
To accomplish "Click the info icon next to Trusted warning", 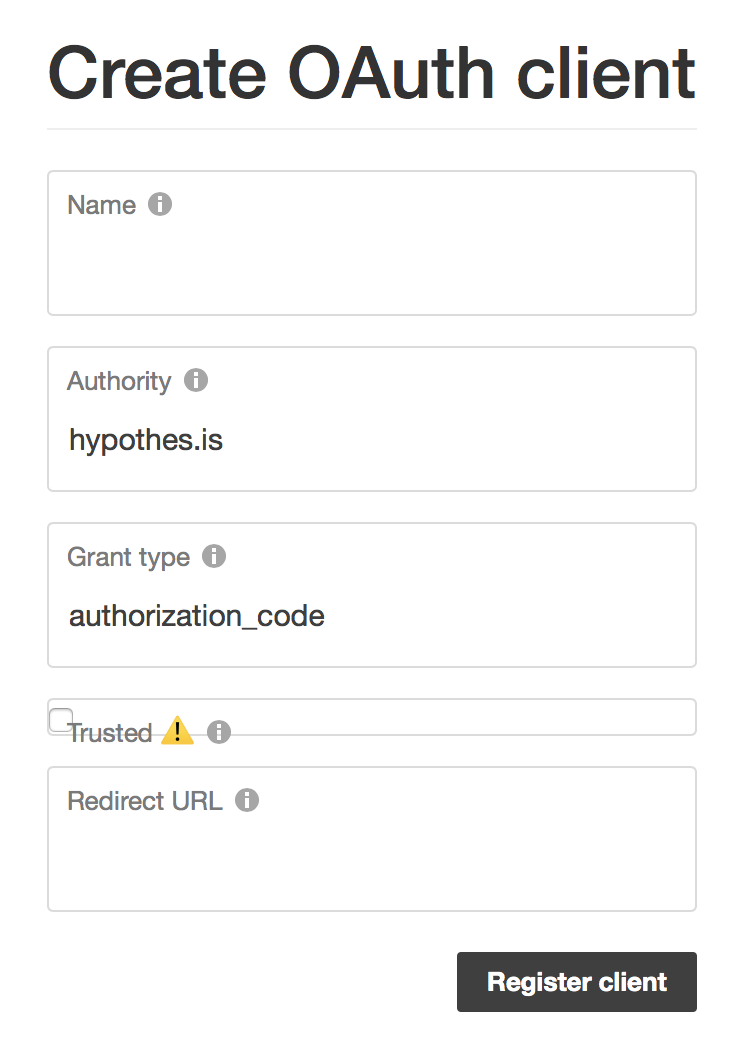I will pyautogui.click(x=219, y=732).
